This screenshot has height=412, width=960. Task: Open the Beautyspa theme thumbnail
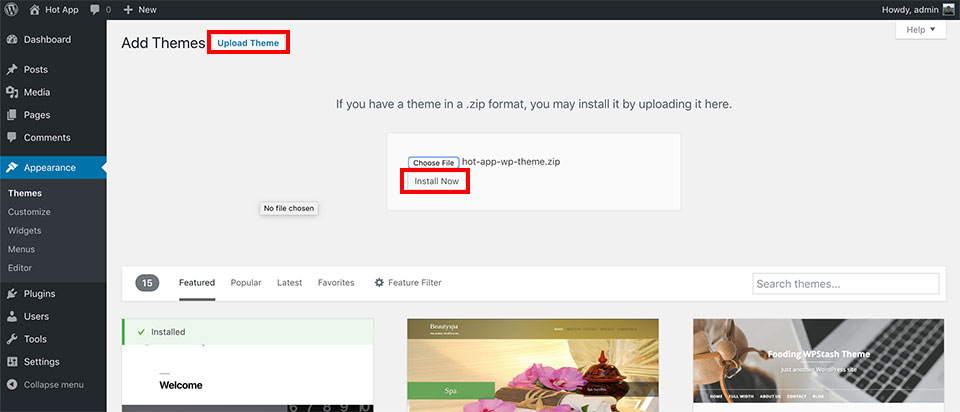pyautogui.click(x=533, y=365)
